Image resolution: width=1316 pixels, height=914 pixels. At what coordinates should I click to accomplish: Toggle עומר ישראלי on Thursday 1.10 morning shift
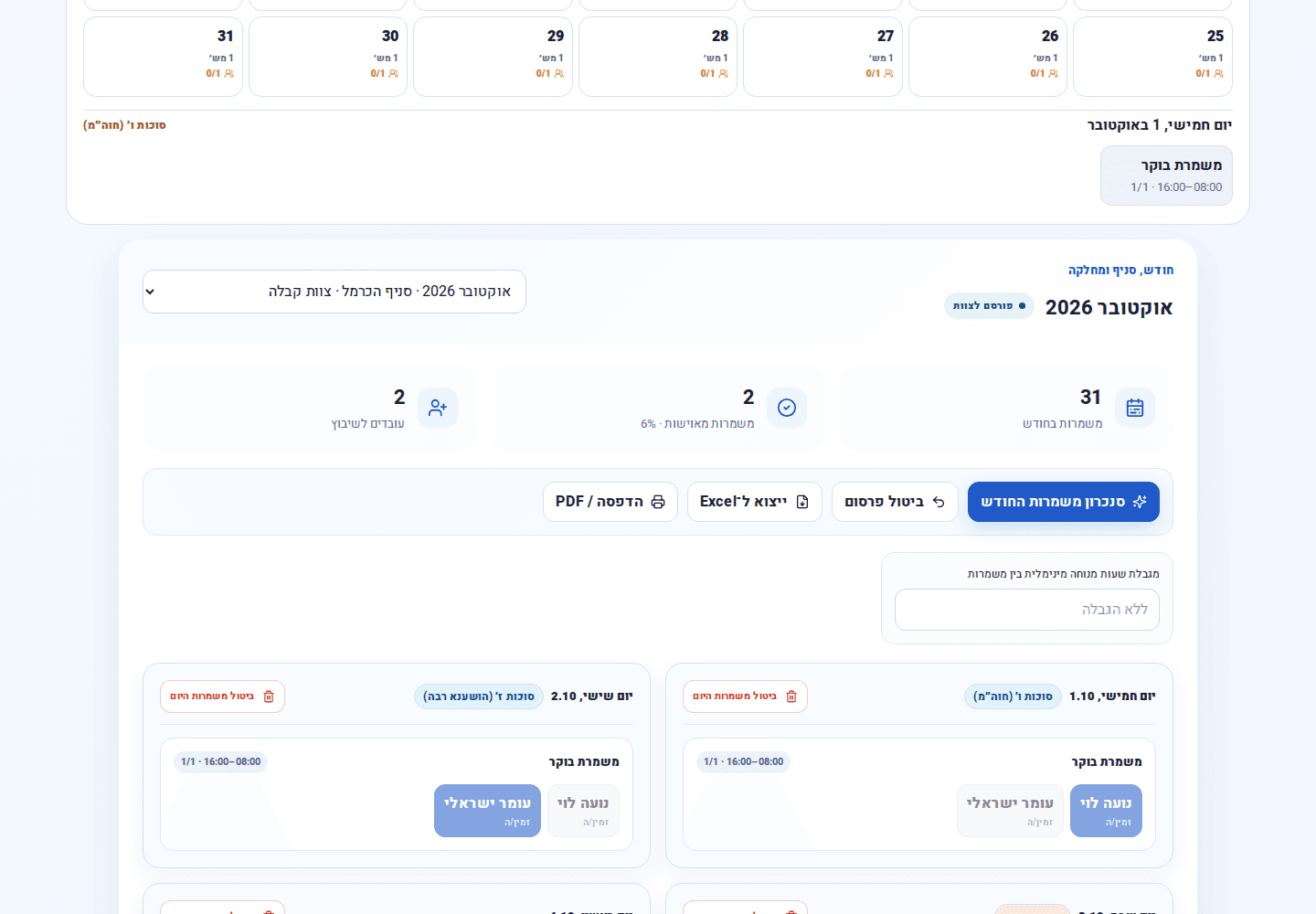(1010, 811)
